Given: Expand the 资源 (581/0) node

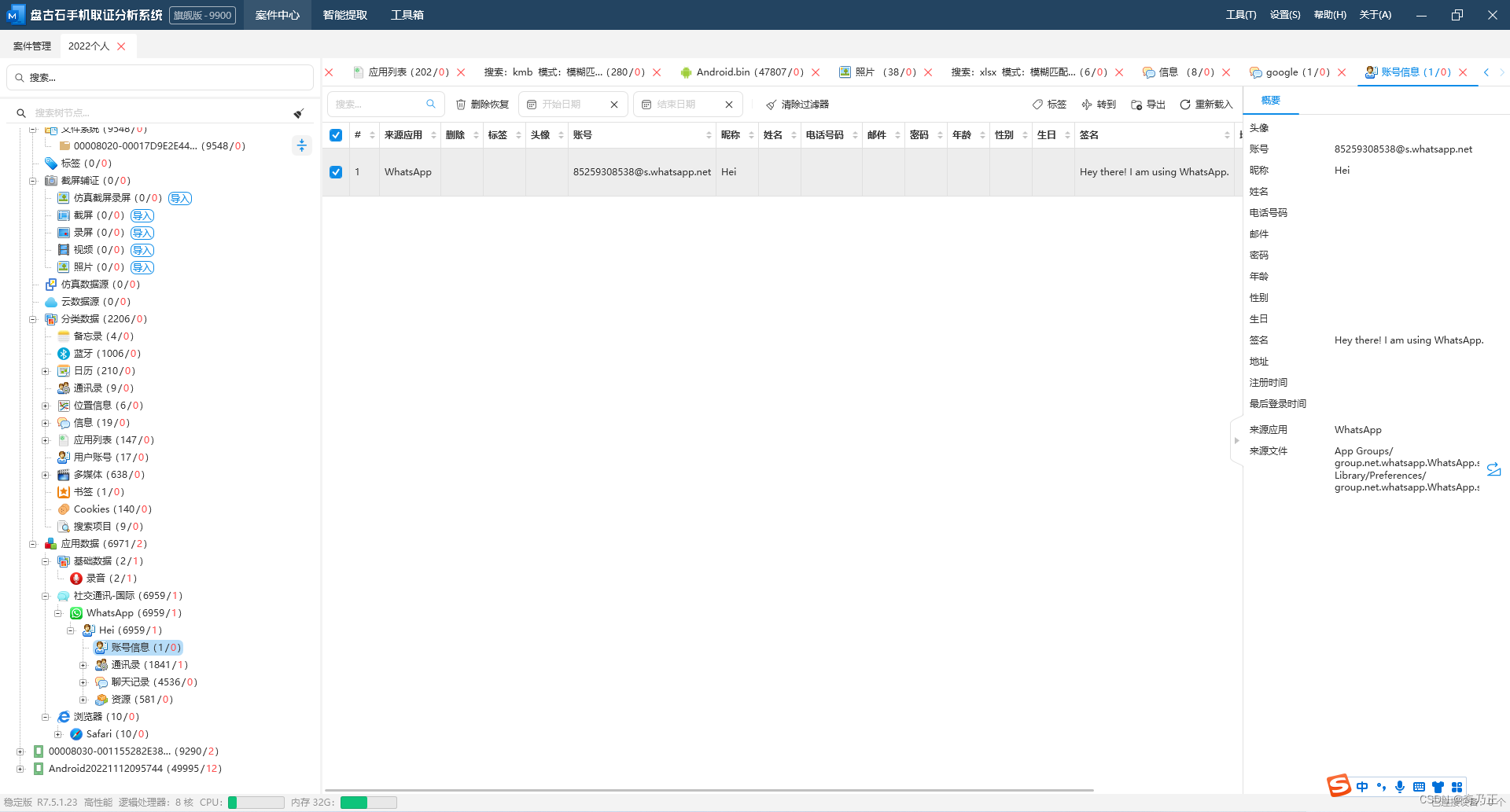Looking at the screenshot, I should pos(83,700).
